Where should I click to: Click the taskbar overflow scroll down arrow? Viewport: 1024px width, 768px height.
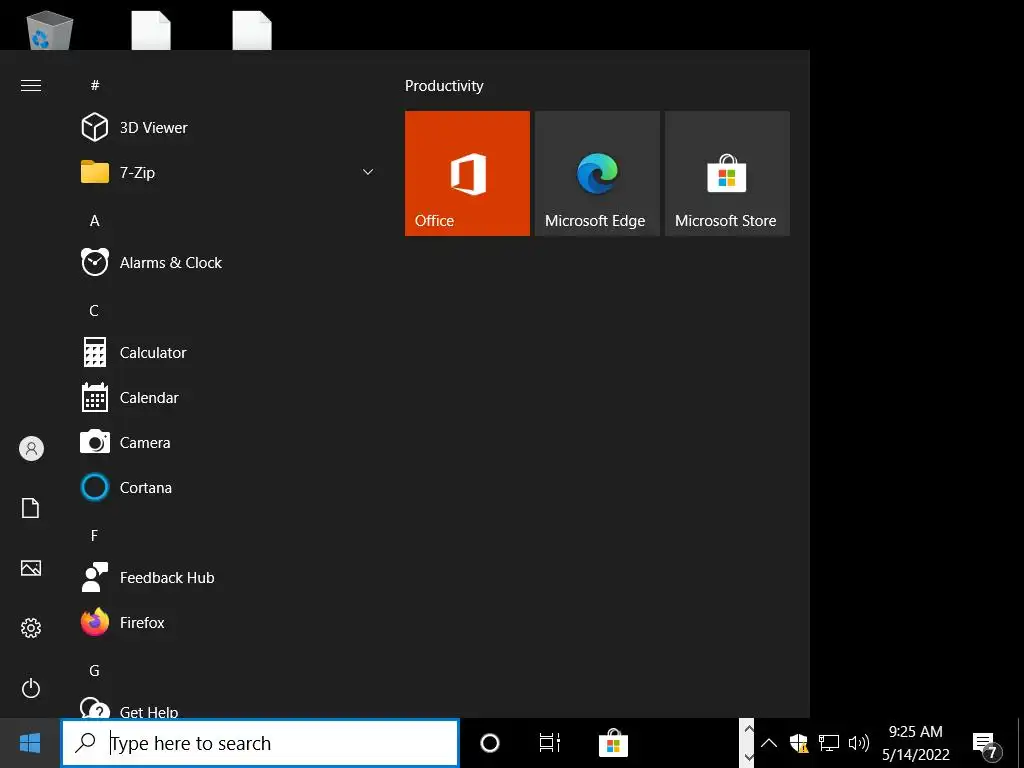748,758
